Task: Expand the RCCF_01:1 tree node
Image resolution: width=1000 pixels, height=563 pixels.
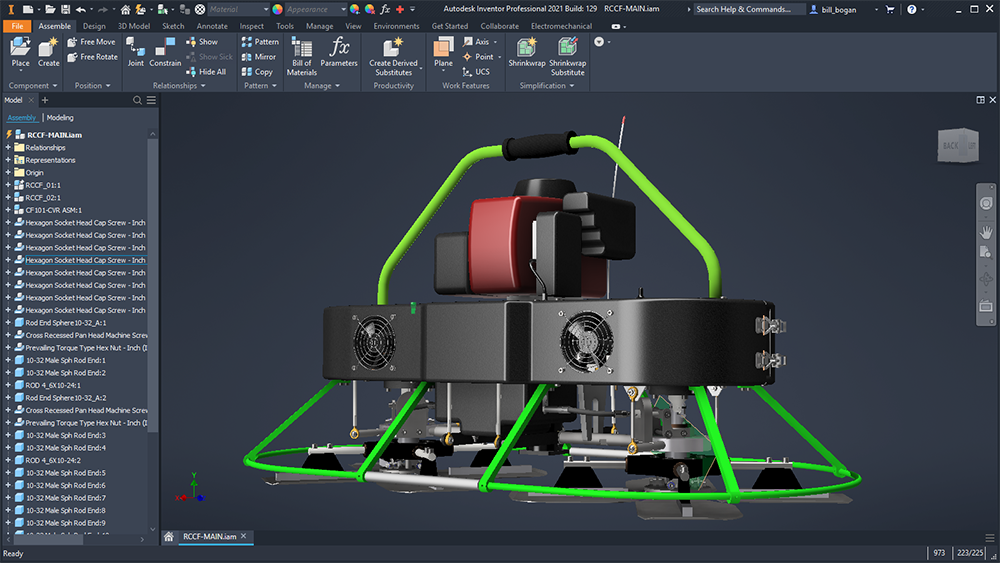Action: click(x=8, y=185)
